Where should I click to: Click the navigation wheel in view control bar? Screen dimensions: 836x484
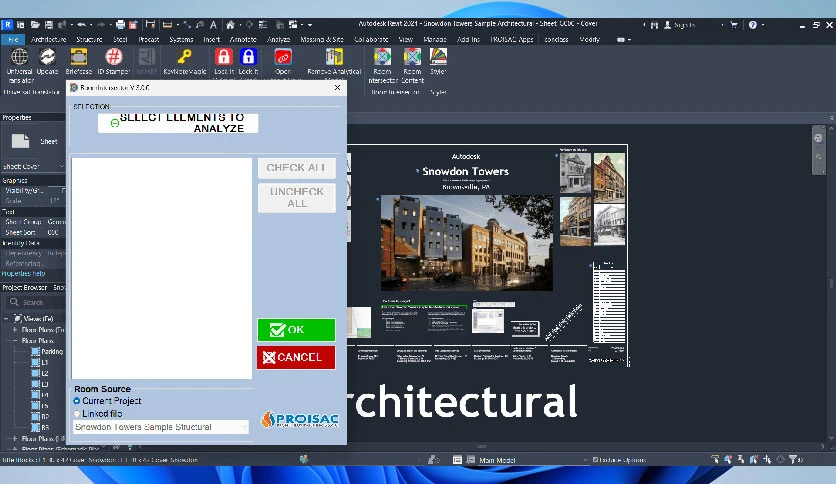tap(818, 138)
